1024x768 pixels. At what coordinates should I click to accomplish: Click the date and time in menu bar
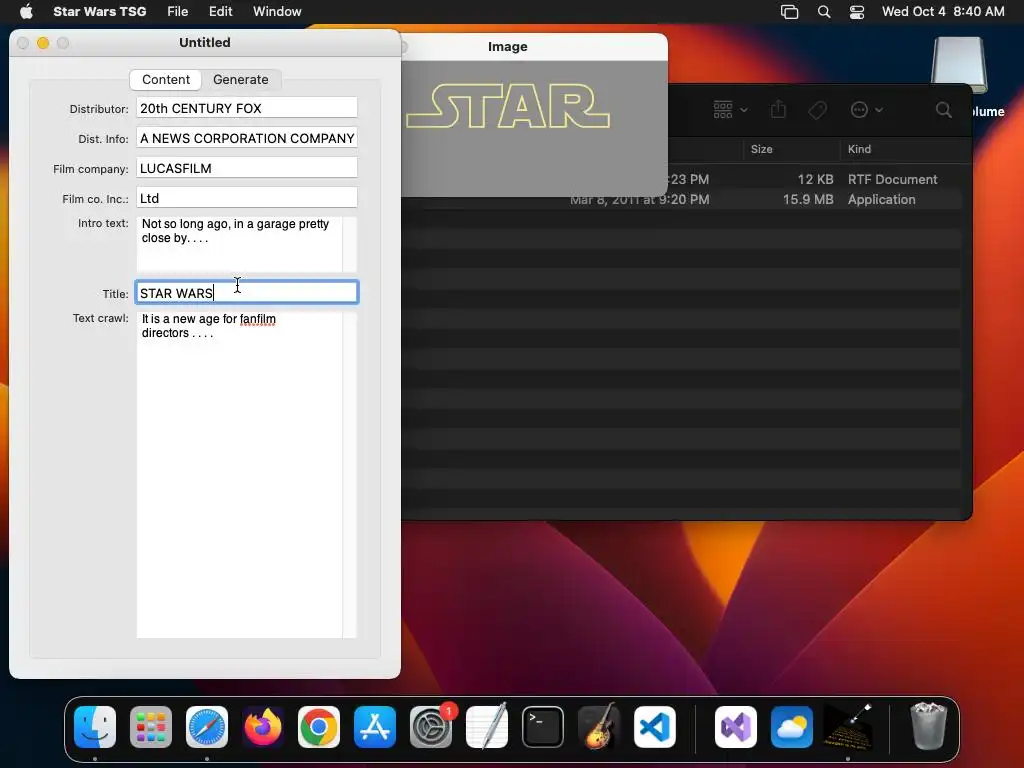pyautogui.click(x=943, y=12)
